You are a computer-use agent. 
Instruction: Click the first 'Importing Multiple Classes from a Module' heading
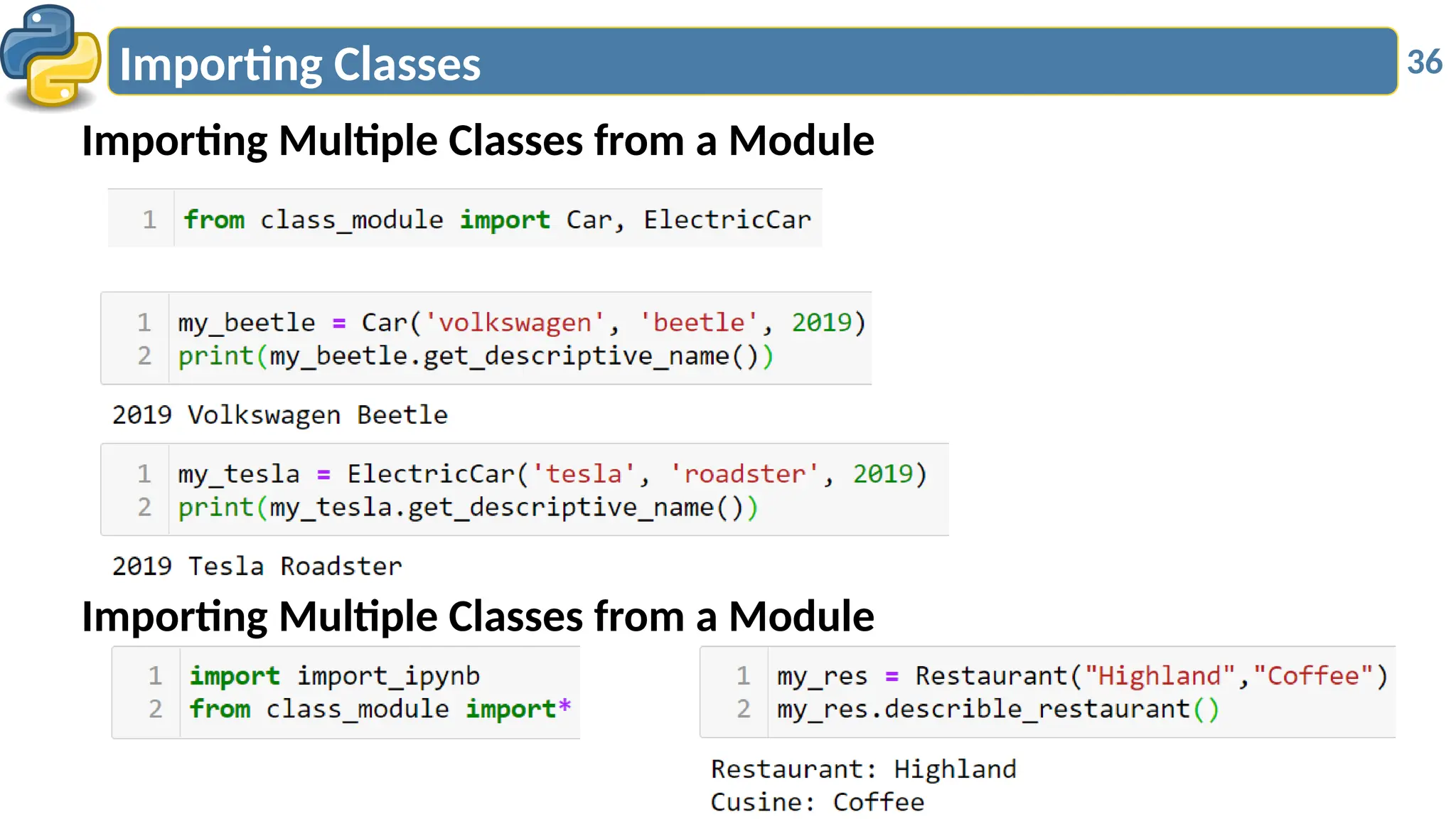478,140
